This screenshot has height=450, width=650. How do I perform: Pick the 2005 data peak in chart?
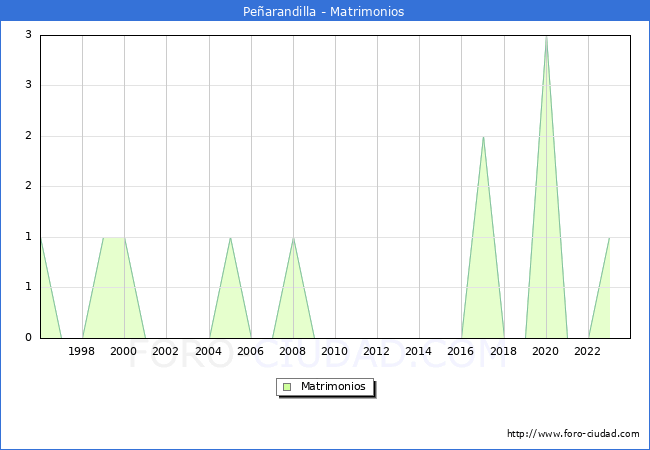[230, 239]
